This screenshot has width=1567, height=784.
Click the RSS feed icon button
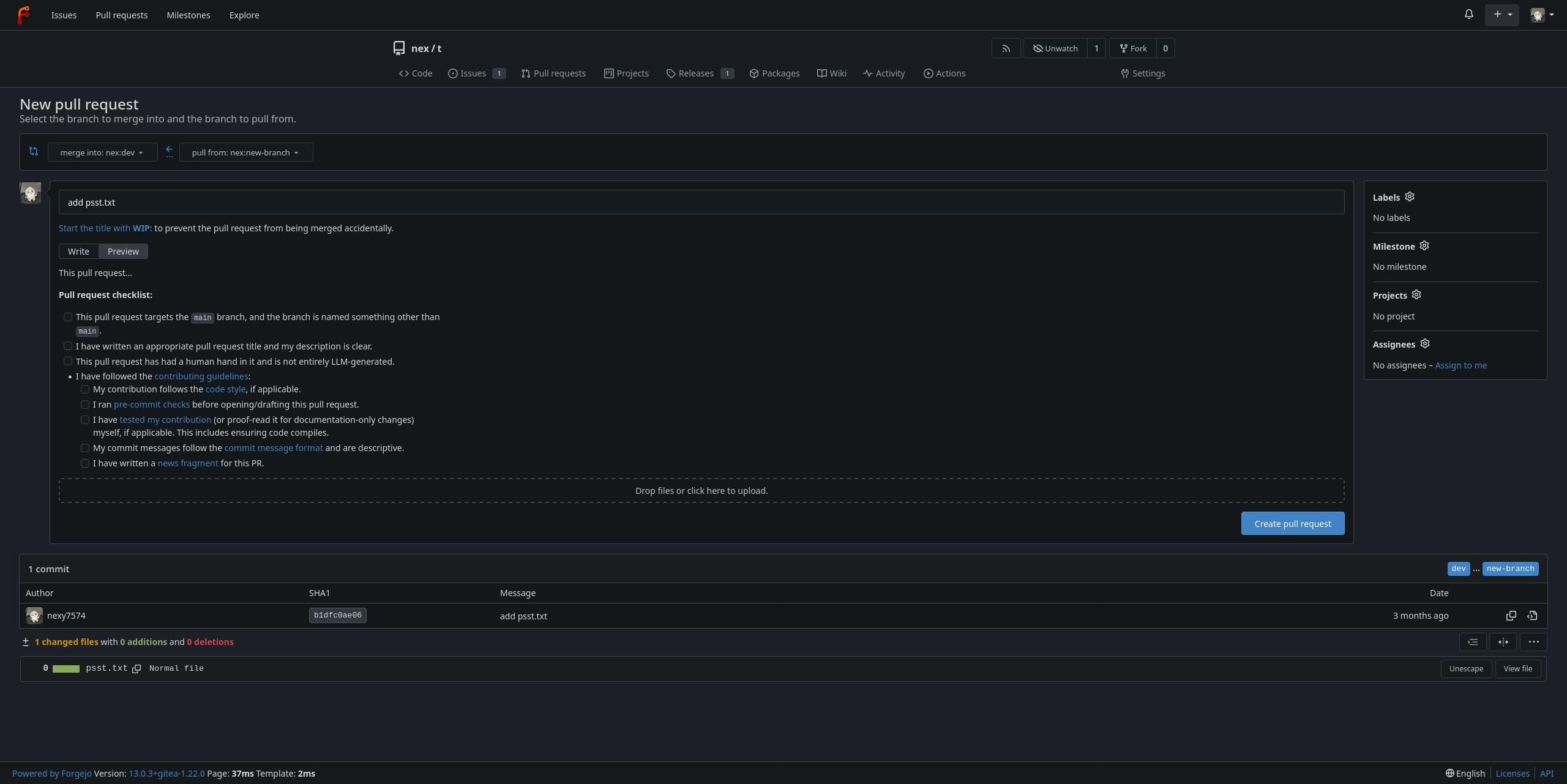(1006, 48)
